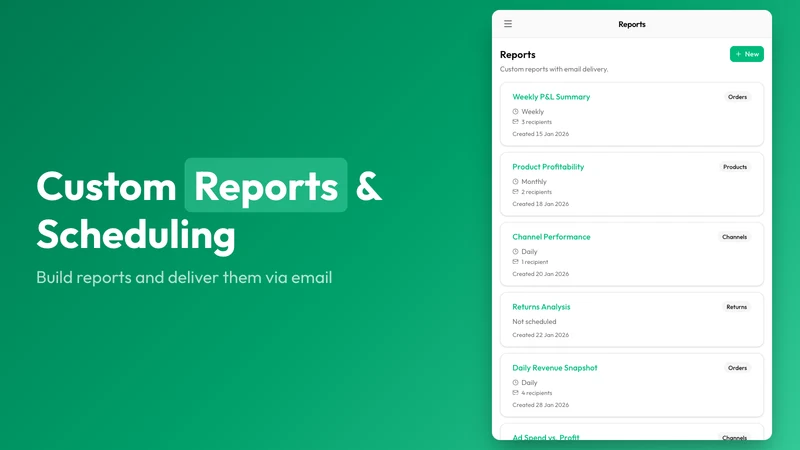Click the clock icon in Channel Performance card
Viewport: 800px width, 450px height.
click(x=515, y=251)
